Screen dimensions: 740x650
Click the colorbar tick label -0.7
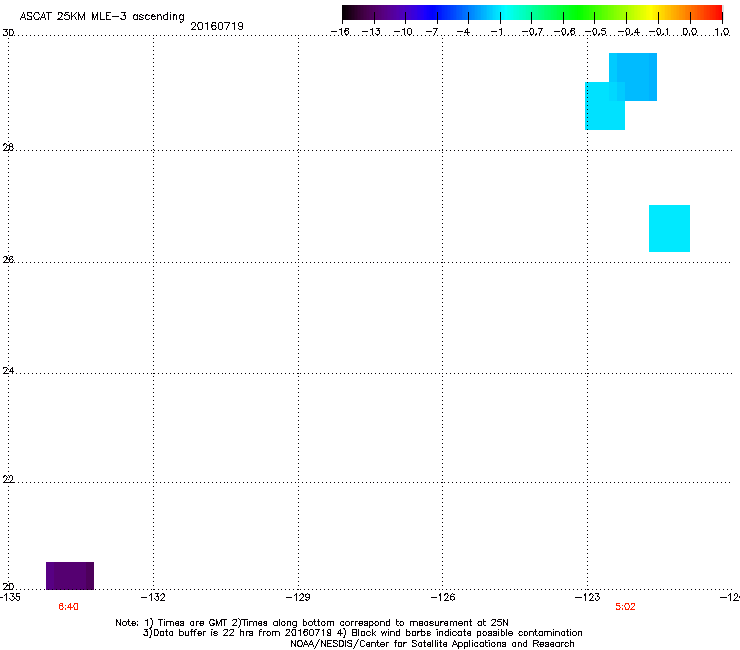click(532, 32)
